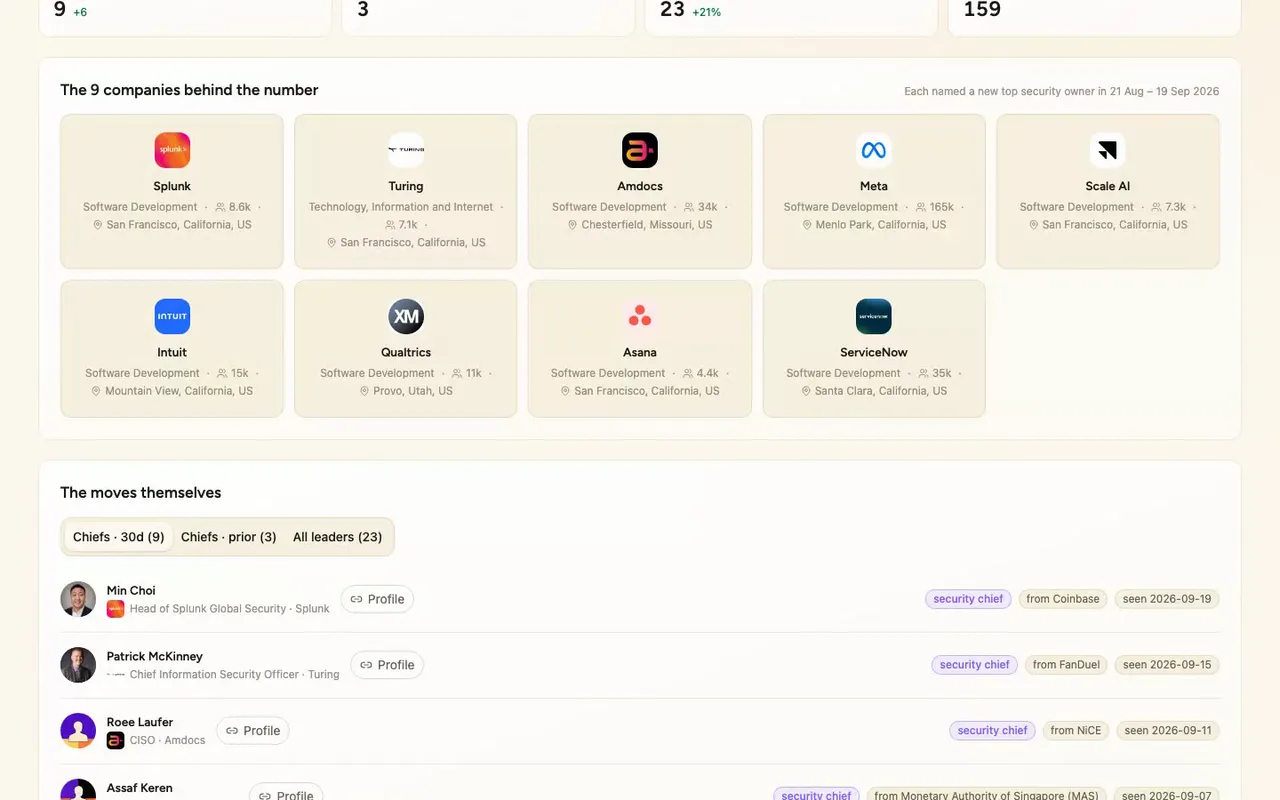Click the Scale AI company name
The width and height of the screenshot is (1280, 800).
(1108, 186)
